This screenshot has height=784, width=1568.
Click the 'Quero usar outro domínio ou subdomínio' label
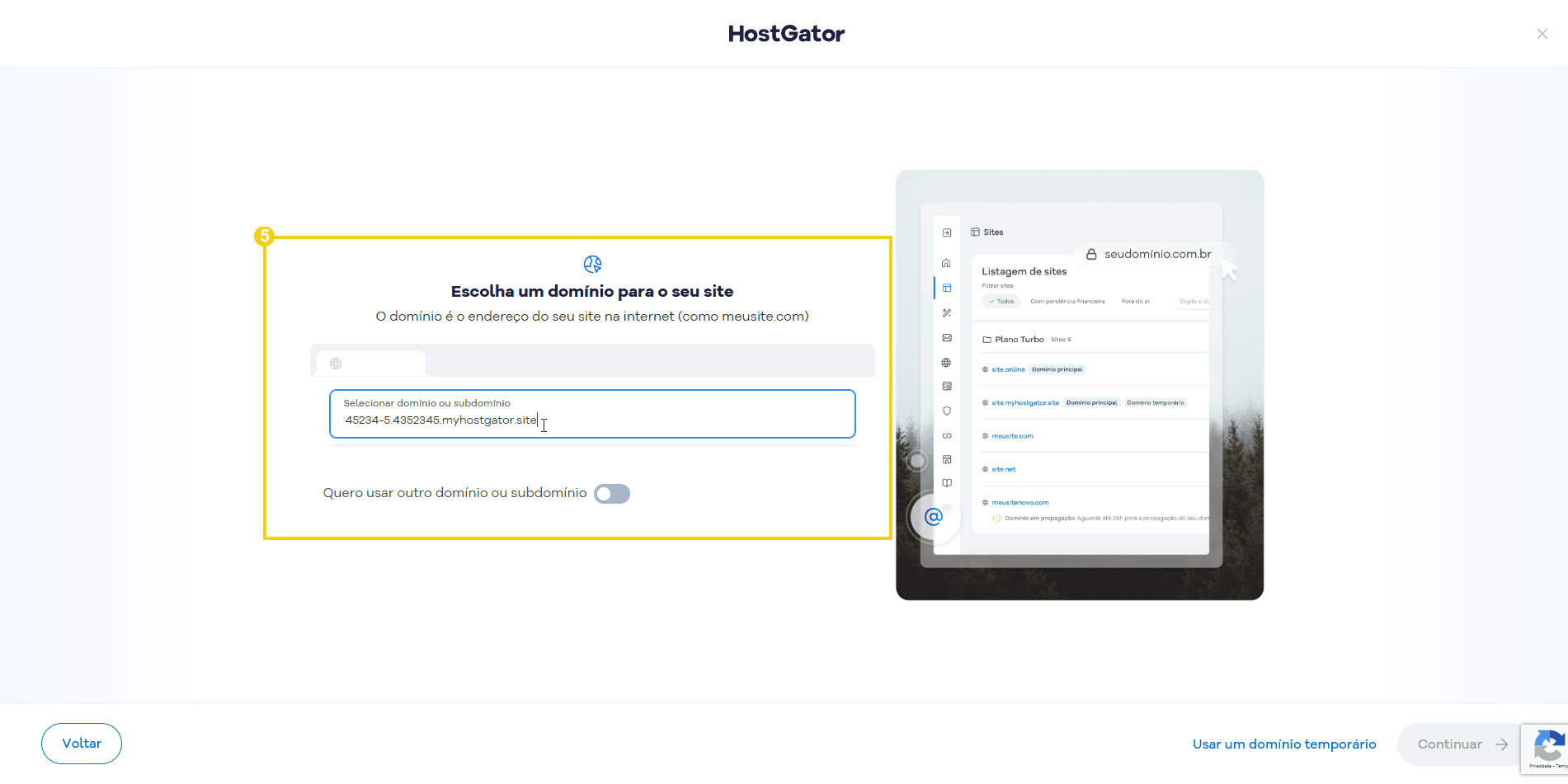[454, 493]
